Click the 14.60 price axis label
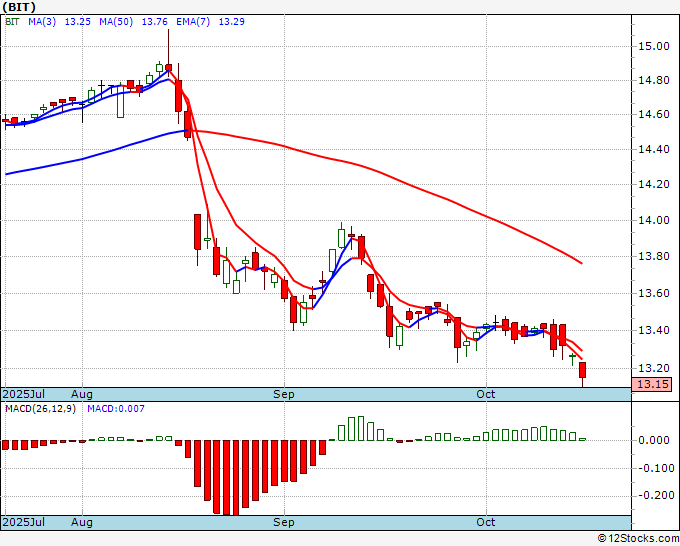The height and width of the screenshot is (546, 680). click(x=654, y=115)
